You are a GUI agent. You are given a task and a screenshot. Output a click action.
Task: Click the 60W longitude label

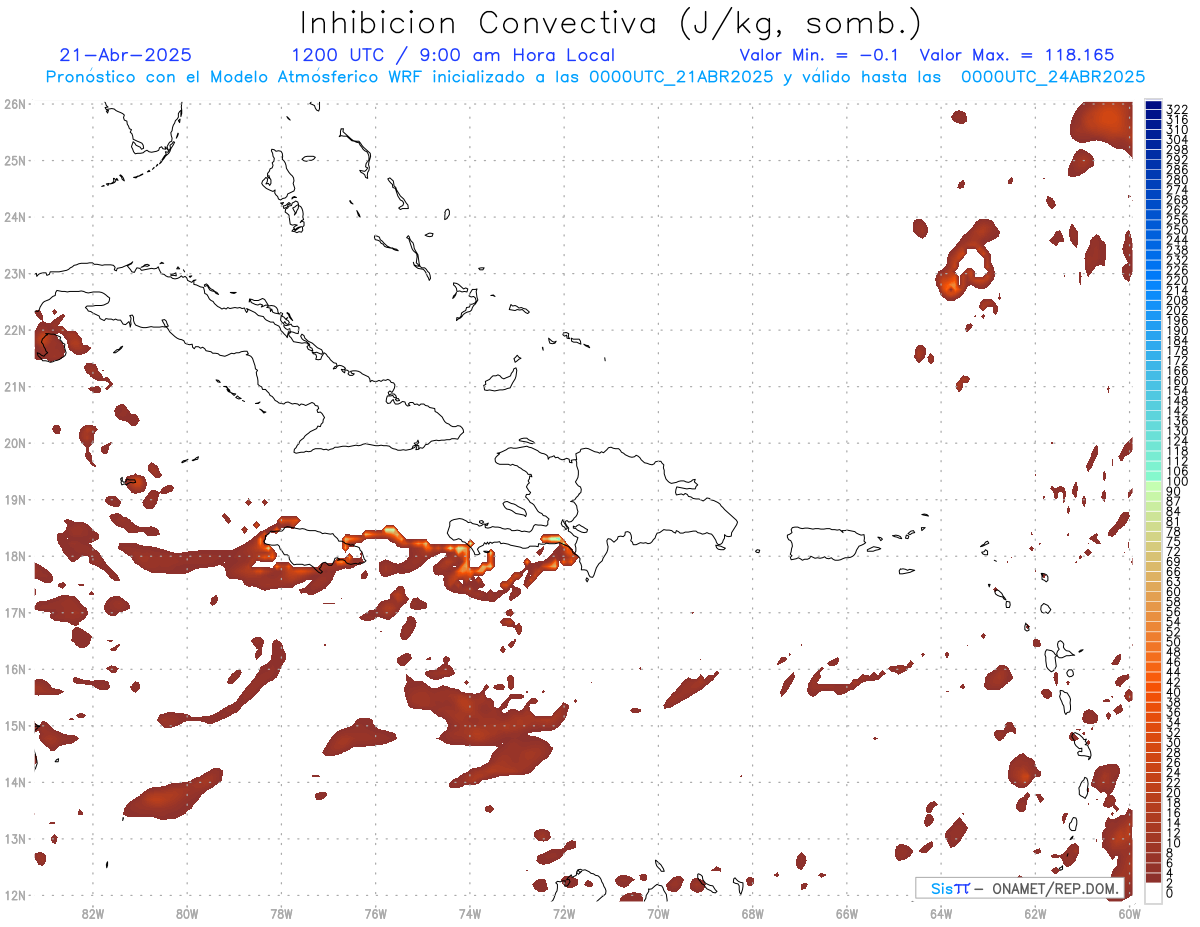point(1130,912)
